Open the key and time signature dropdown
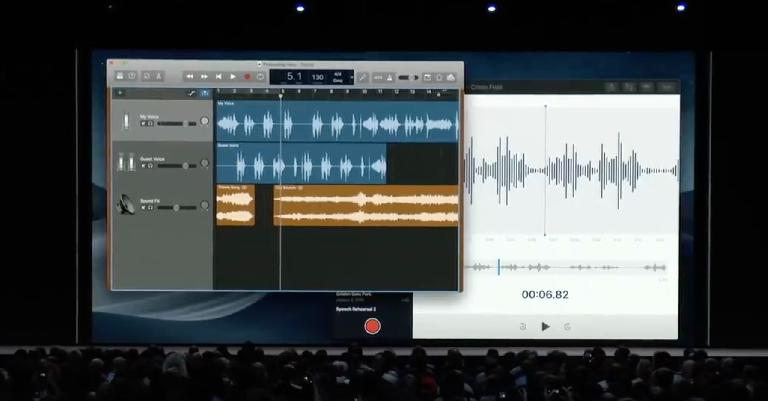Screen dimensions: 768x401 (x=336, y=77)
